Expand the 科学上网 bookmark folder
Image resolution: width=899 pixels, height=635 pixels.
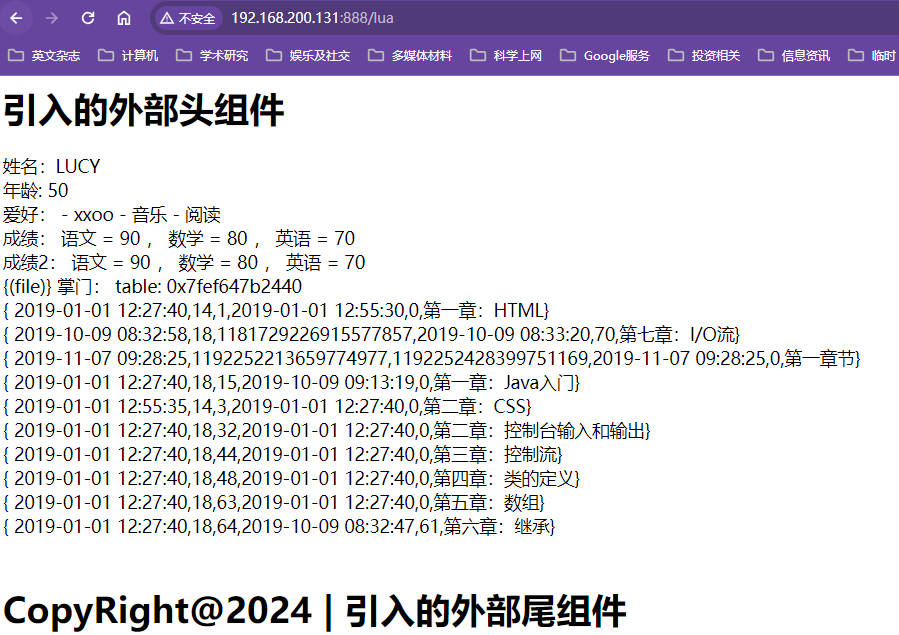(x=506, y=56)
